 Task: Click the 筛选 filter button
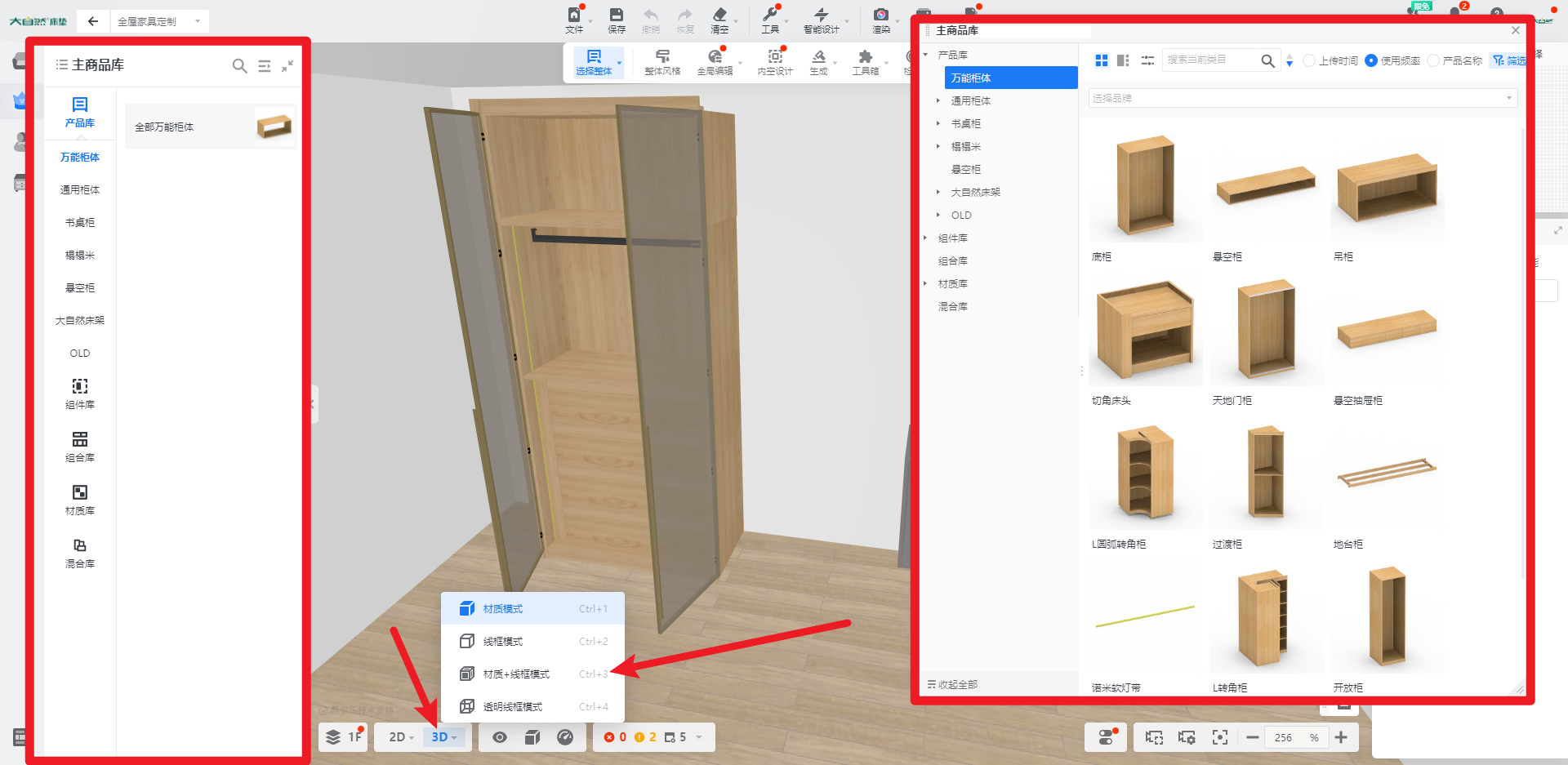tap(1508, 60)
